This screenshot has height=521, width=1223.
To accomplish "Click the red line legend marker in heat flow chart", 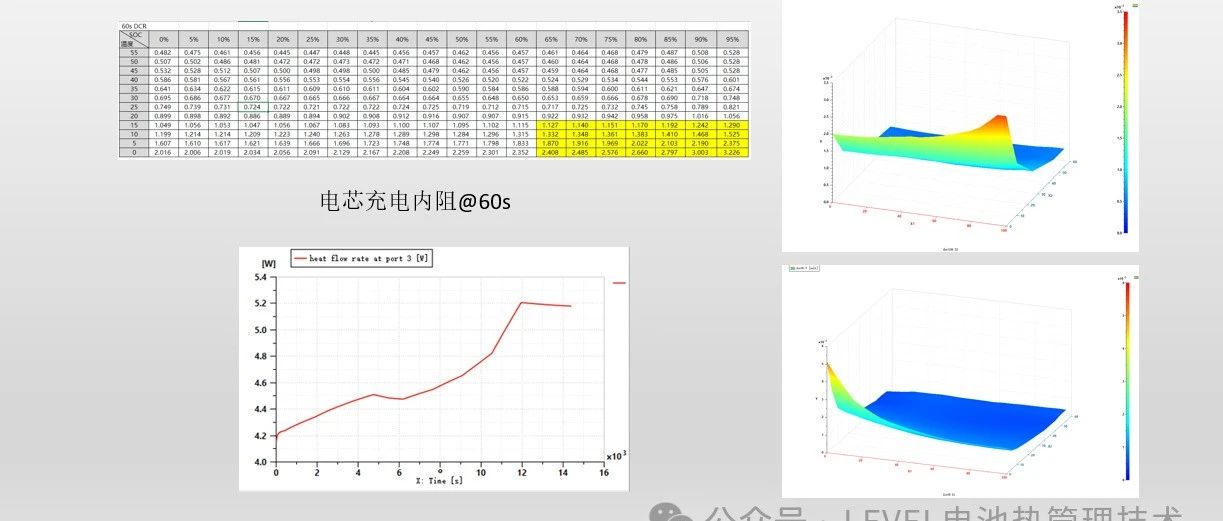I will click(300, 258).
